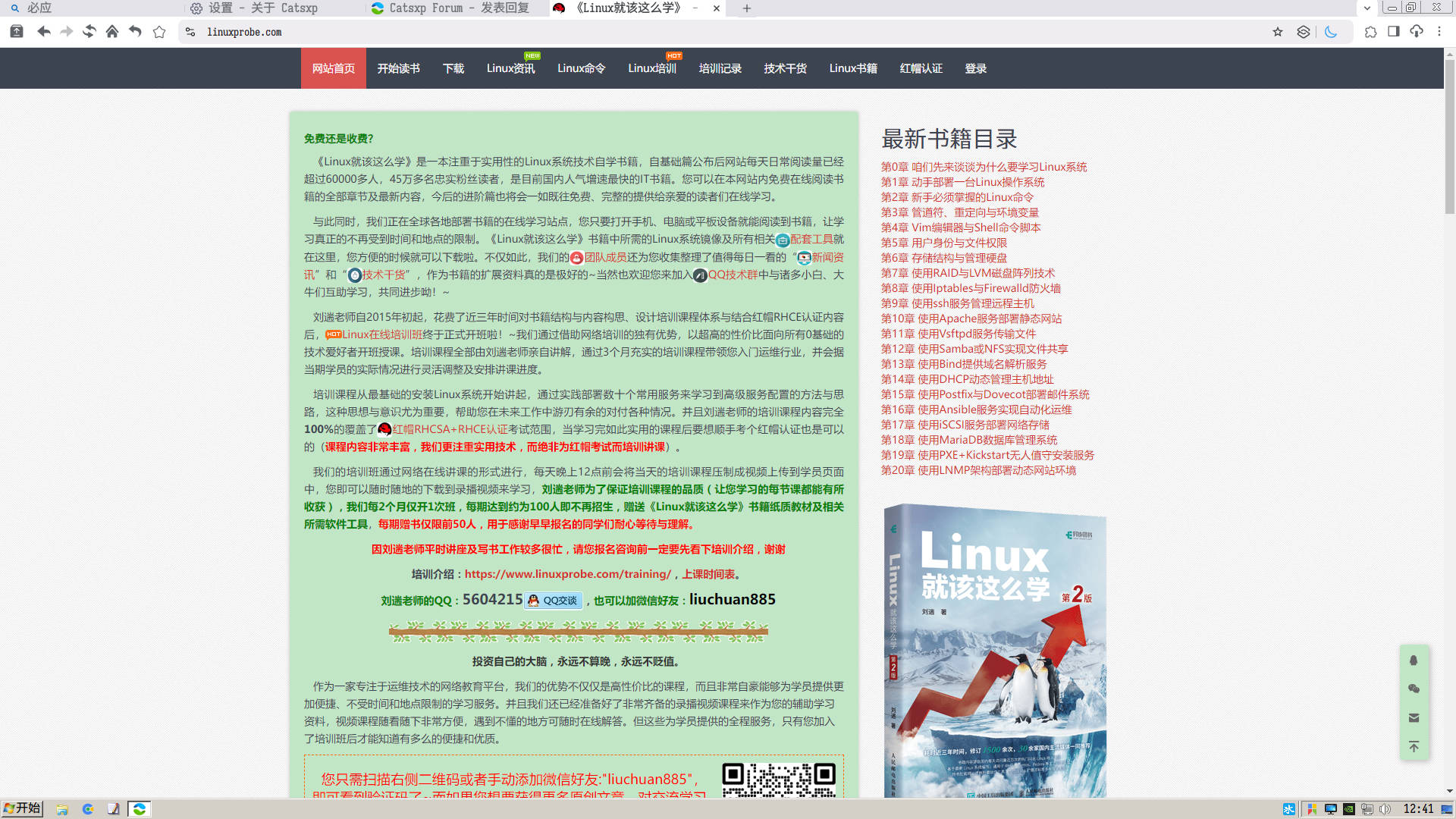This screenshot has height=819, width=1456.
Task: Select 网站首页 in site navigation
Action: (334, 68)
